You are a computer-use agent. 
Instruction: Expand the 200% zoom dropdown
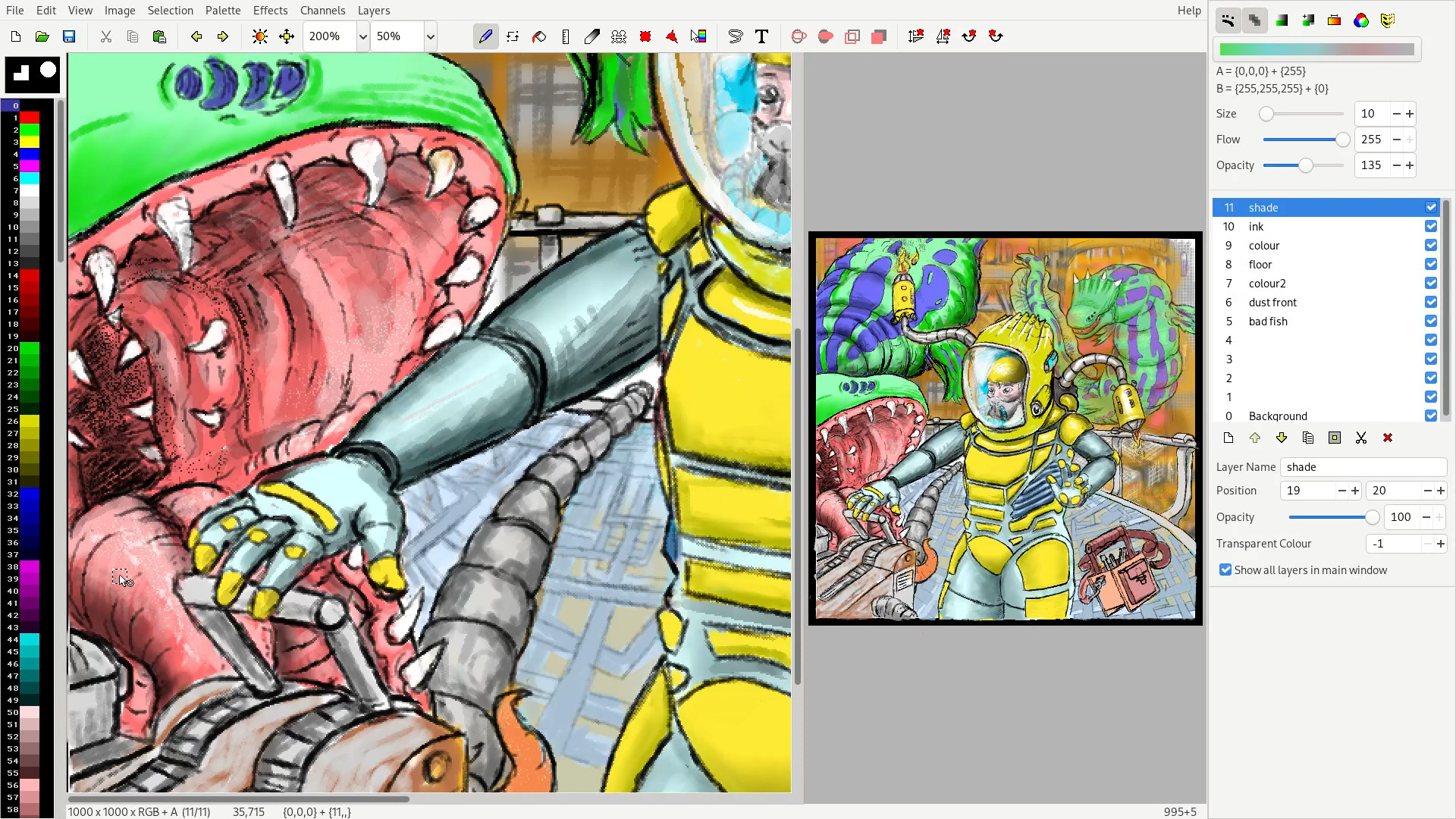tap(362, 36)
